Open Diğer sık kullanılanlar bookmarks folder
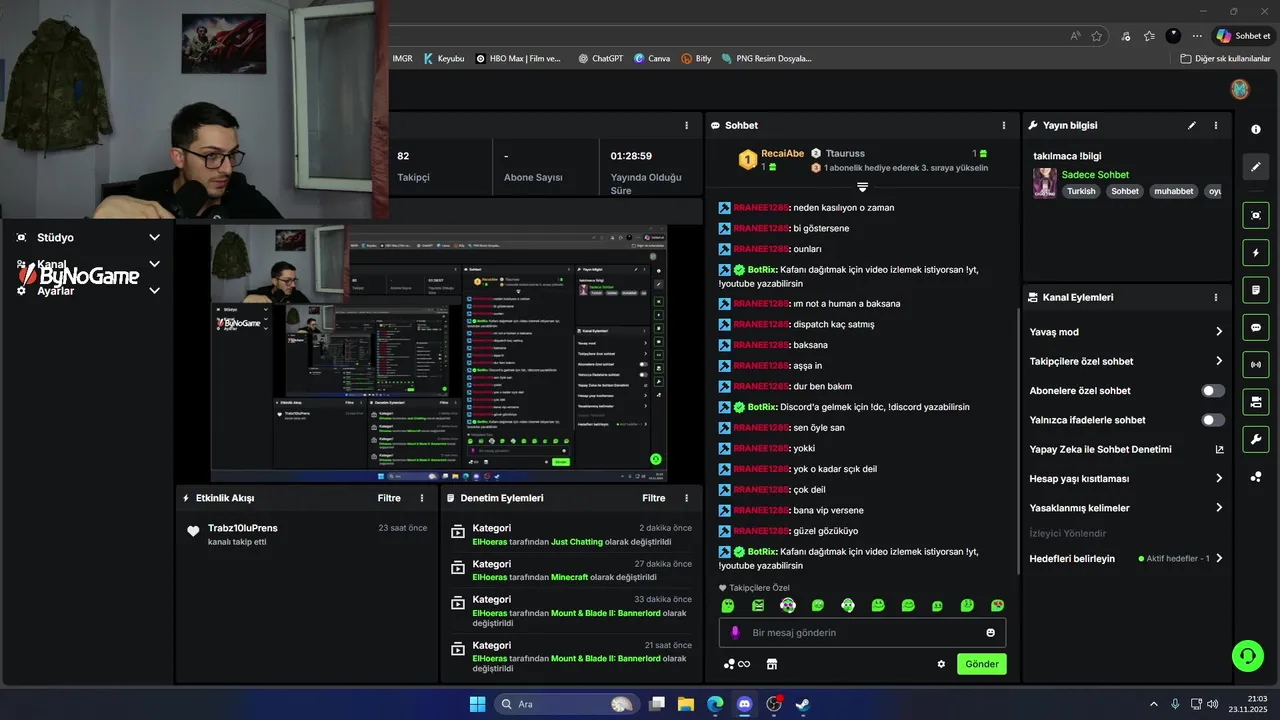This screenshot has height=720, width=1280. tap(1225, 59)
